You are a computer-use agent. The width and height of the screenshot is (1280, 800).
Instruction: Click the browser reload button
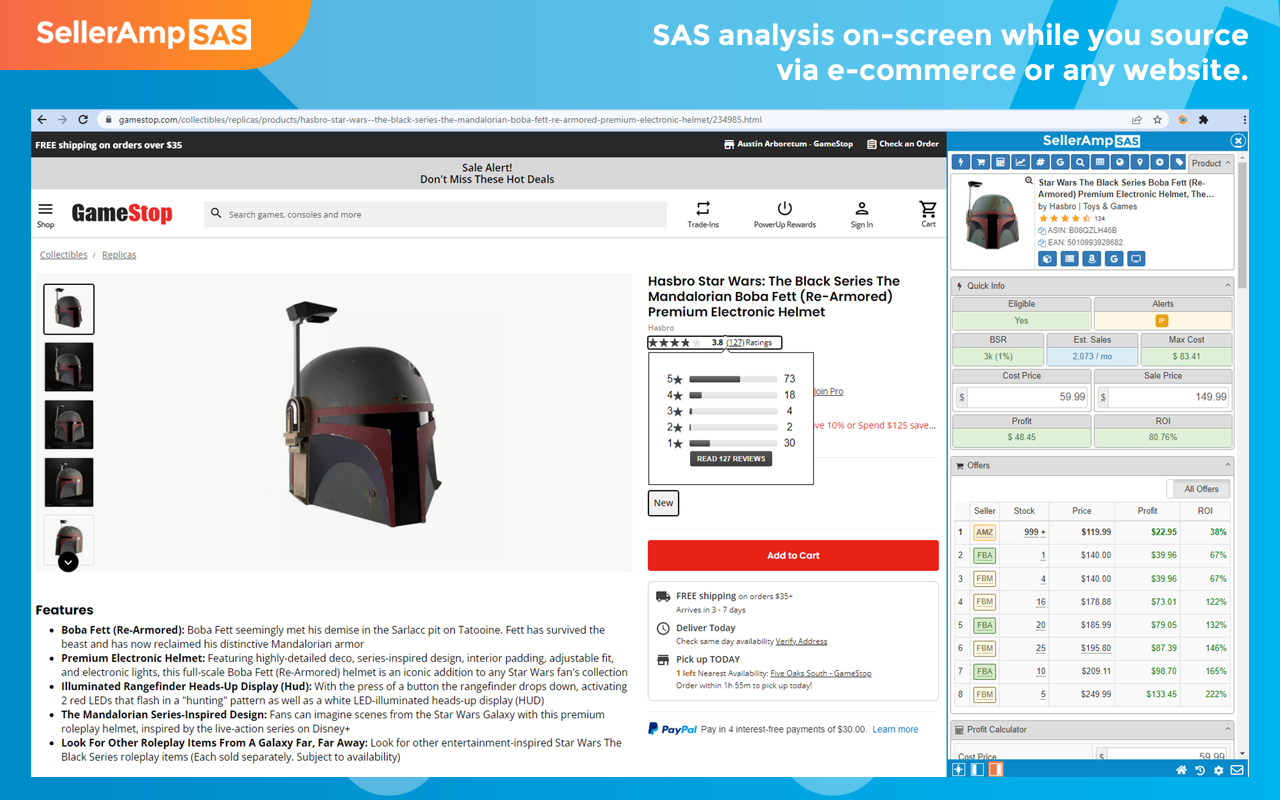83,119
